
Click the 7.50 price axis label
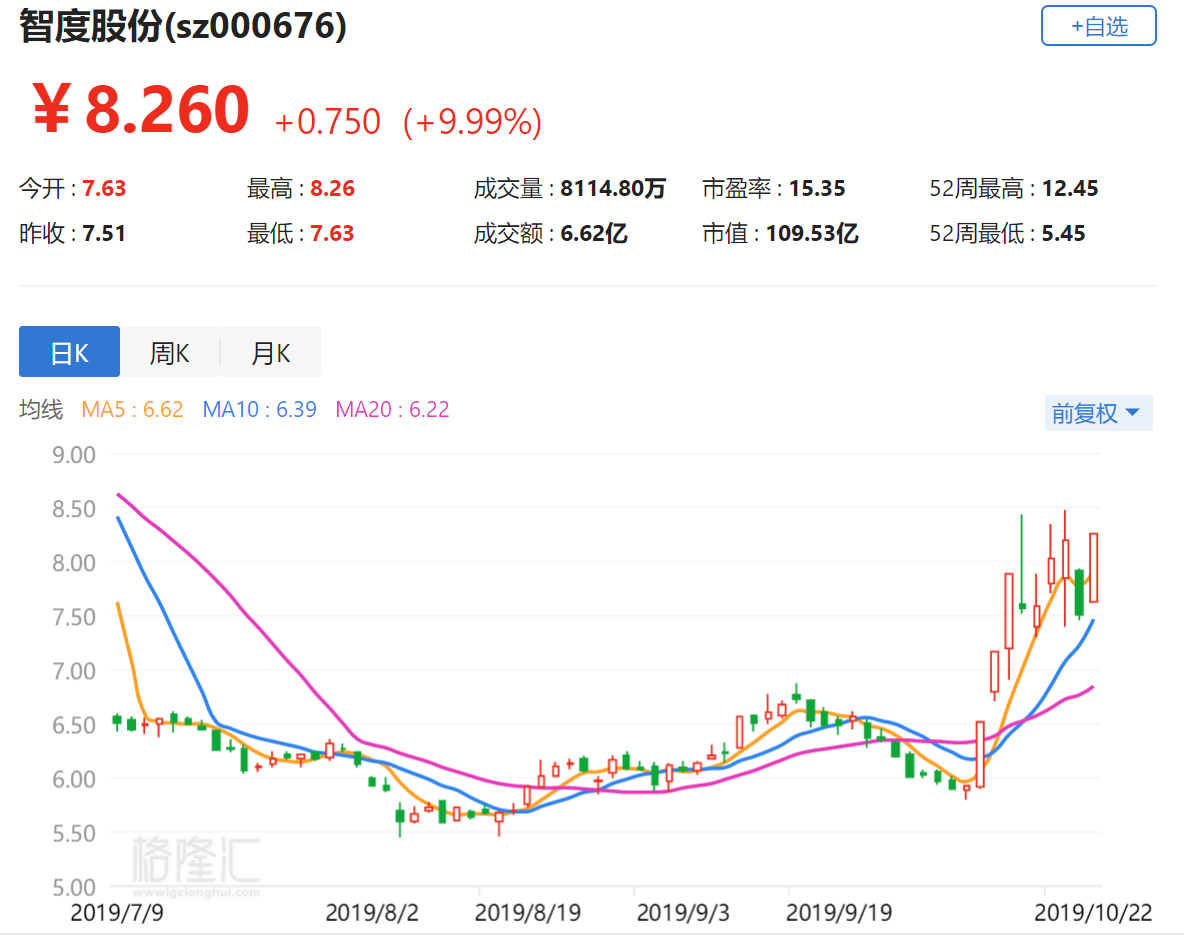point(74,617)
